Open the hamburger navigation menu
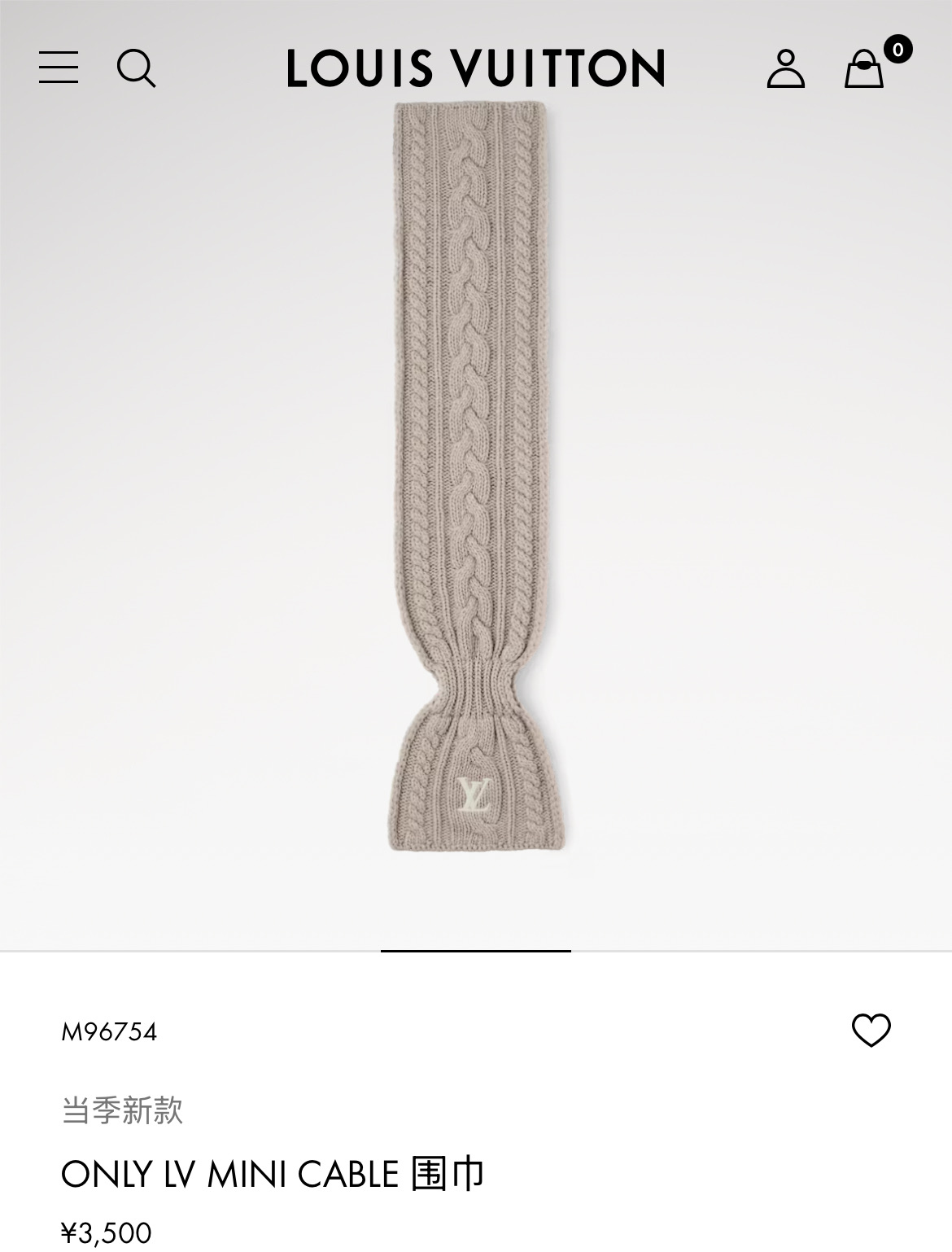This screenshot has height=1252, width=952. coord(59,68)
